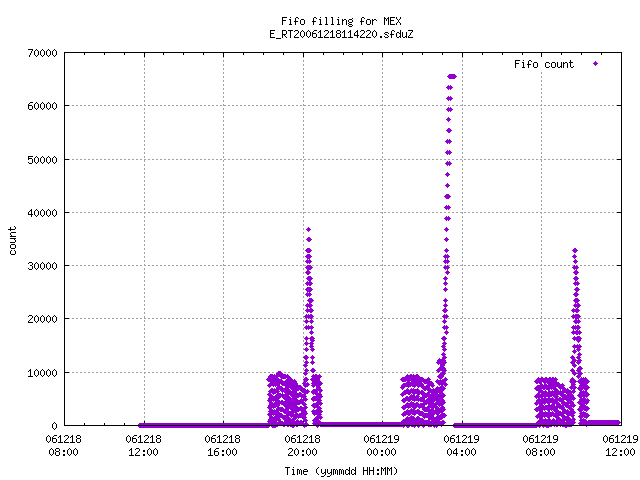Click the y-axis tick value 50000
Image resolution: width=640 pixels, height=480 pixels.
(x=42, y=160)
